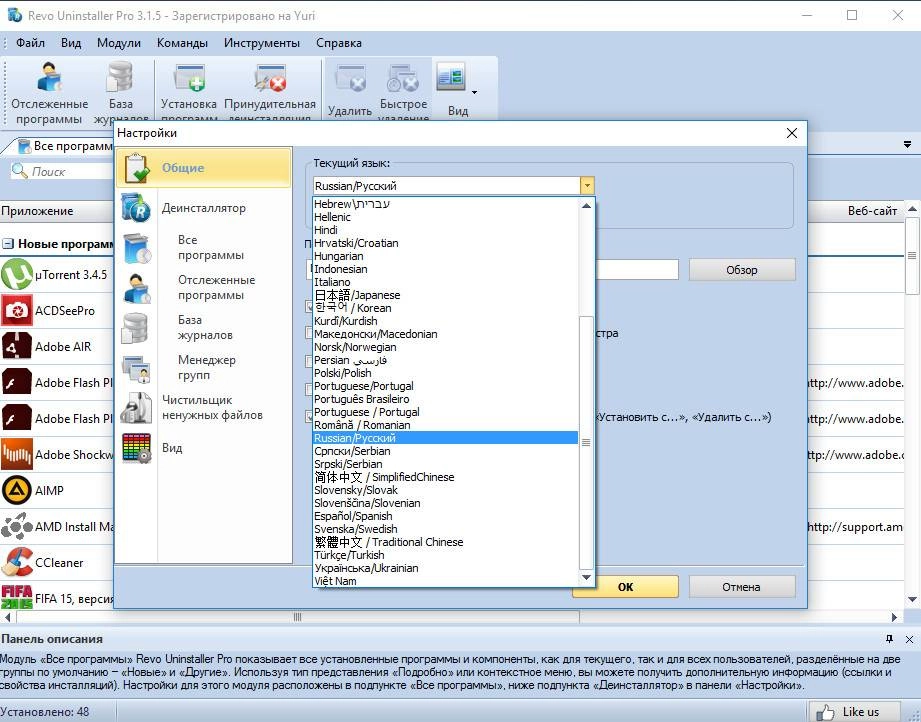
Task: Open the Справка menu
Action: [x=339, y=43]
